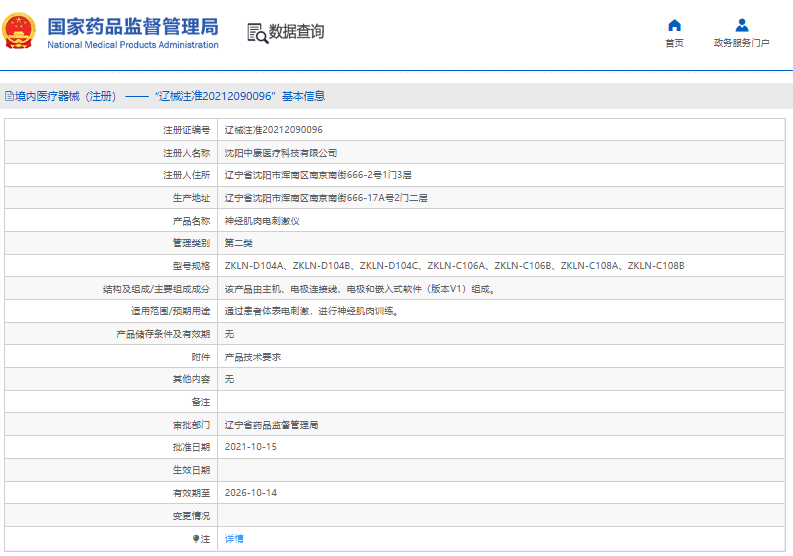Screen dimensions: 793x556
Task: Select 辽宁省药品监督管理局 approval department
Action: [271, 425]
